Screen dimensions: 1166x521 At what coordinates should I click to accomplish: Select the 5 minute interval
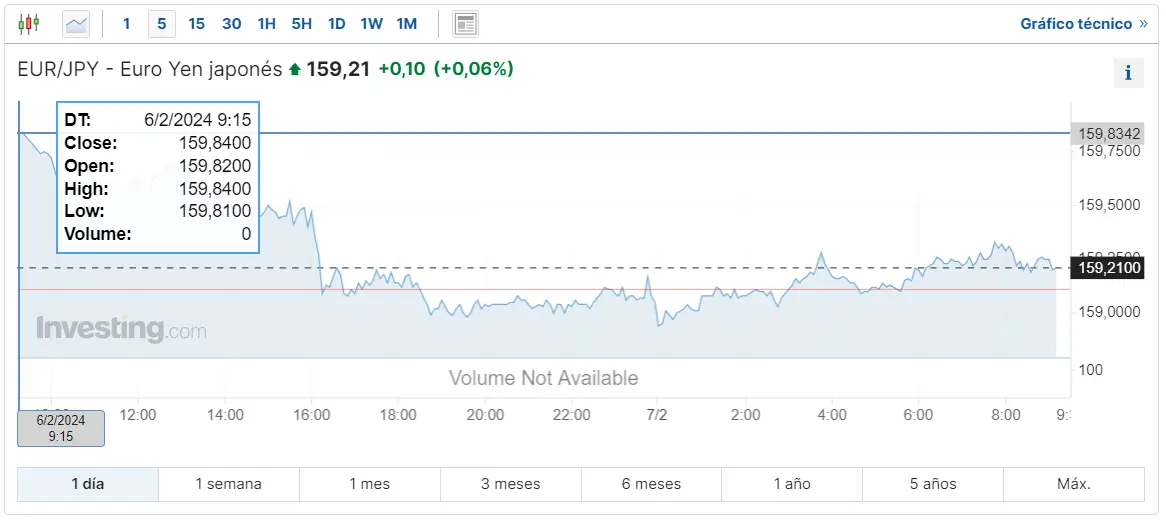tap(161, 24)
